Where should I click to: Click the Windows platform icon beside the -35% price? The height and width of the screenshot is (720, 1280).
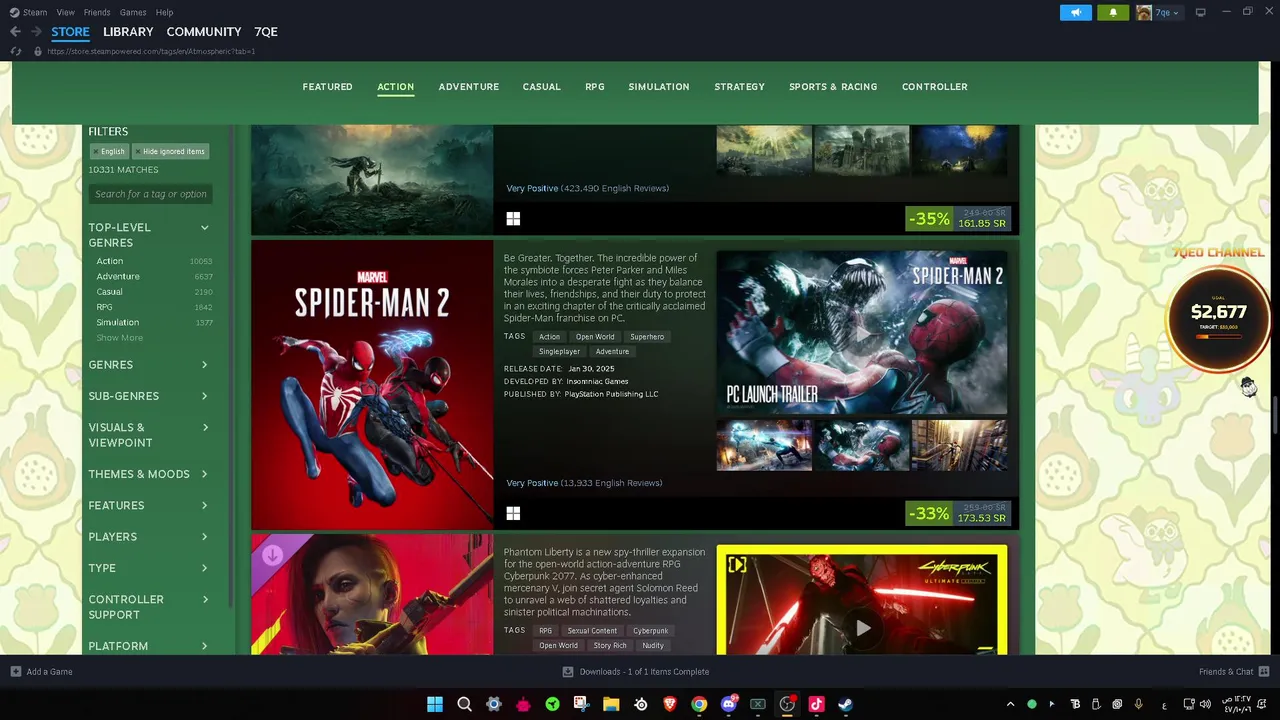[x=513, y=218]
